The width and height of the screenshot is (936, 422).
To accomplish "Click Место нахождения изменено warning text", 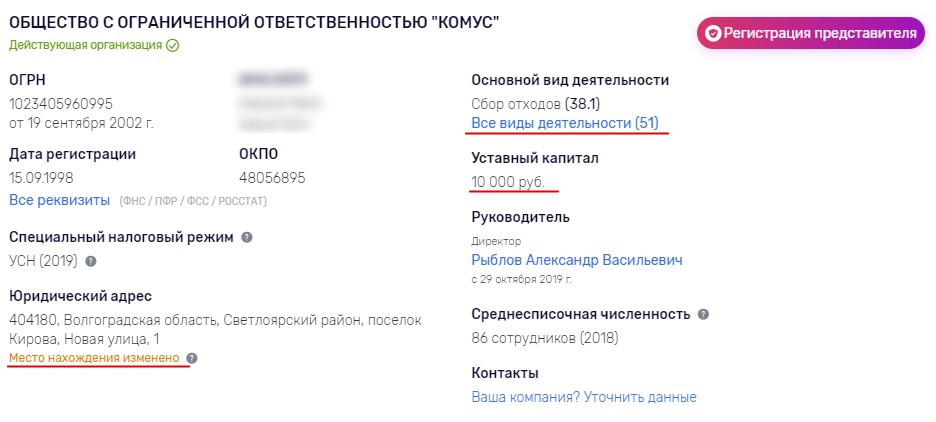I will [x=94, y=358].
